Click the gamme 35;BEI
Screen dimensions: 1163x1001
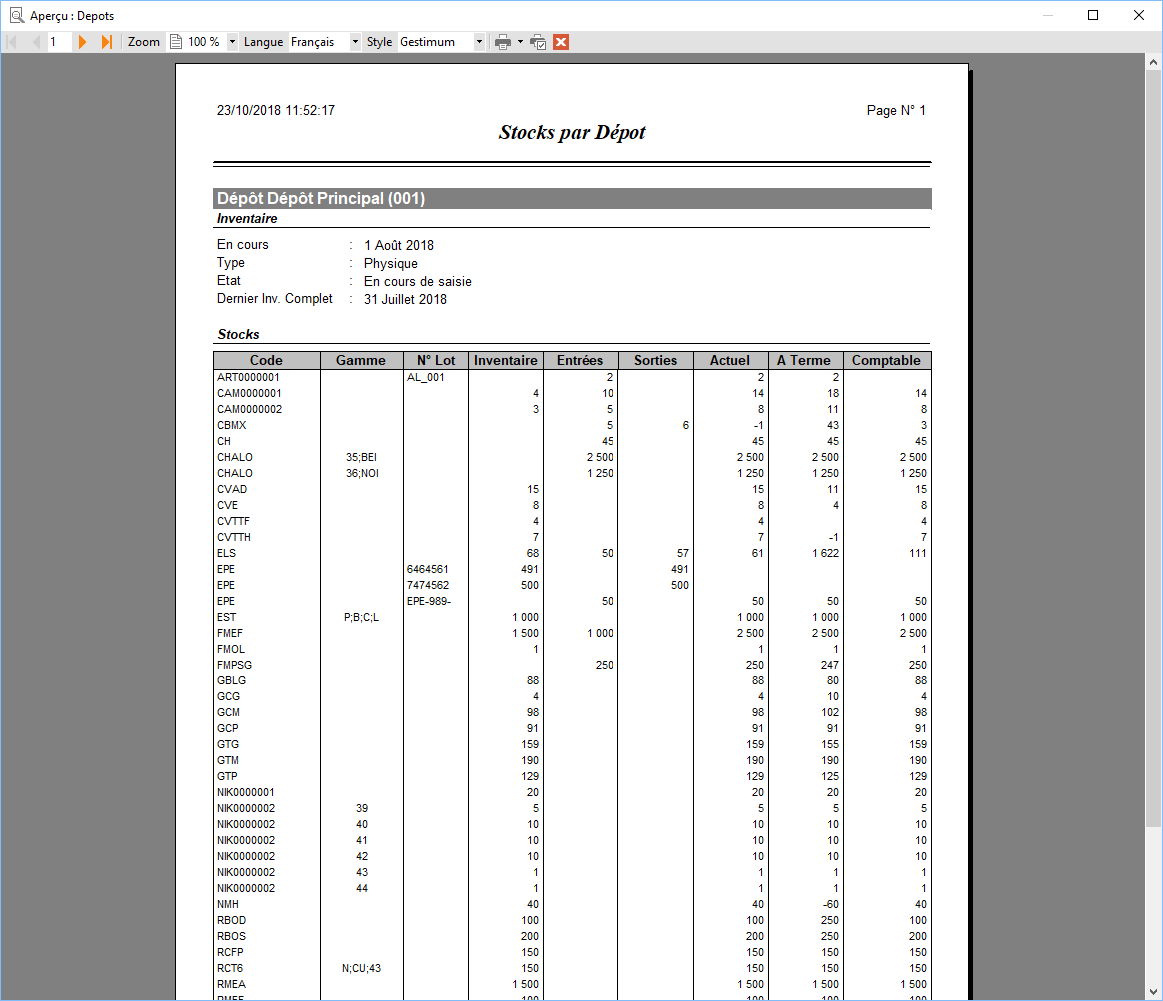coord(361,457)
